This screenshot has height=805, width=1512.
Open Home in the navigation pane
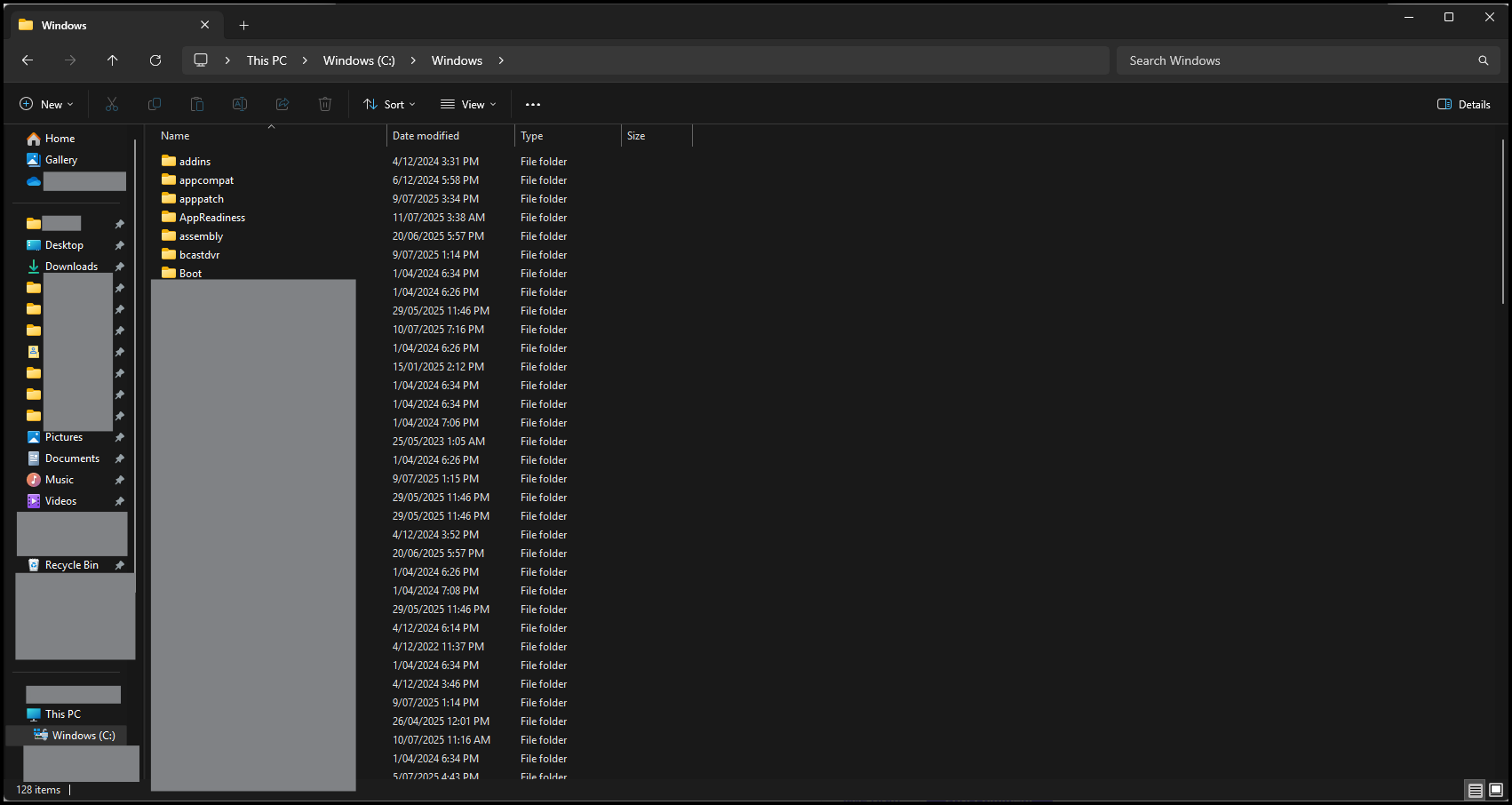click(52, 139)
